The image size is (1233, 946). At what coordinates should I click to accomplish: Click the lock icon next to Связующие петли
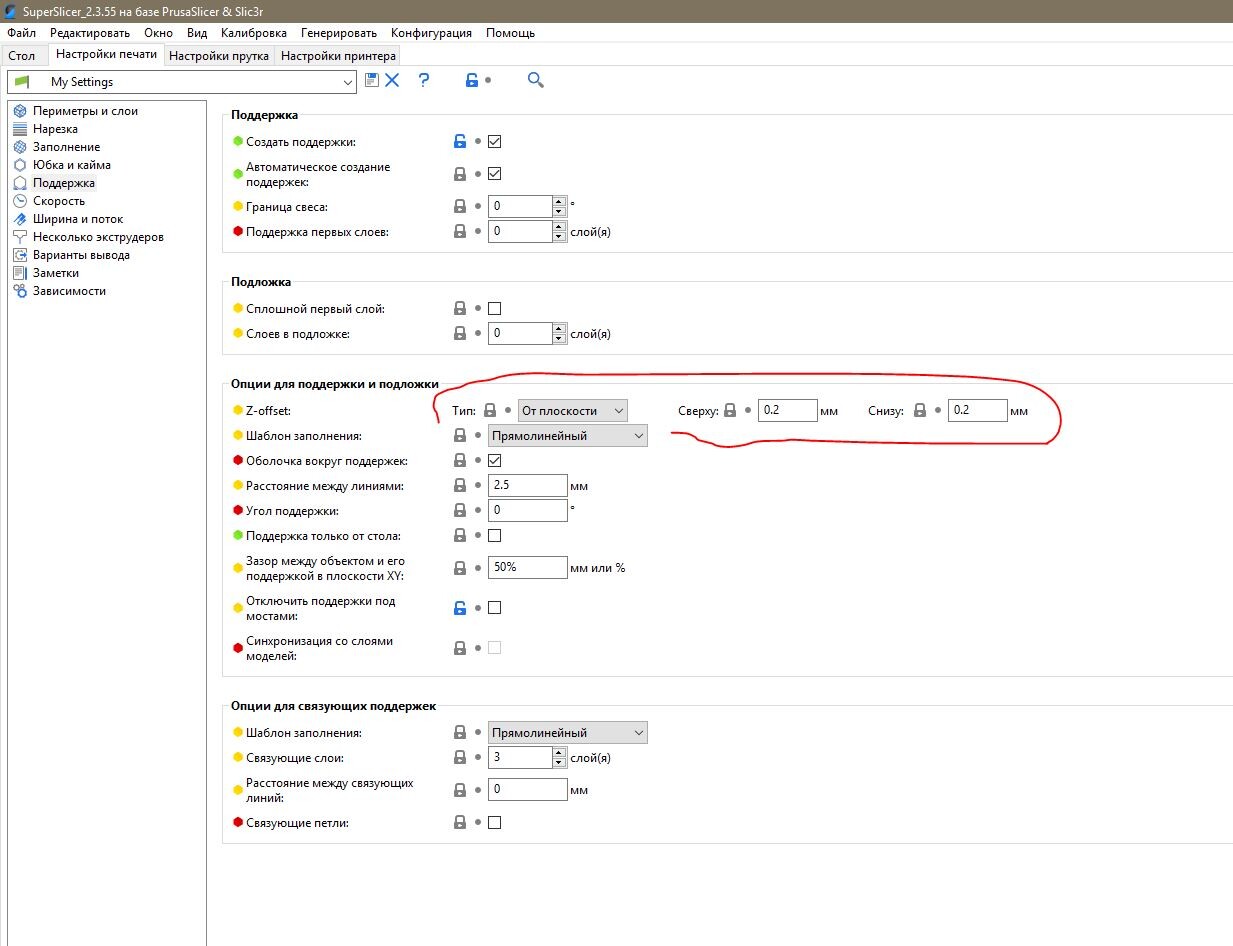point(460,822)
